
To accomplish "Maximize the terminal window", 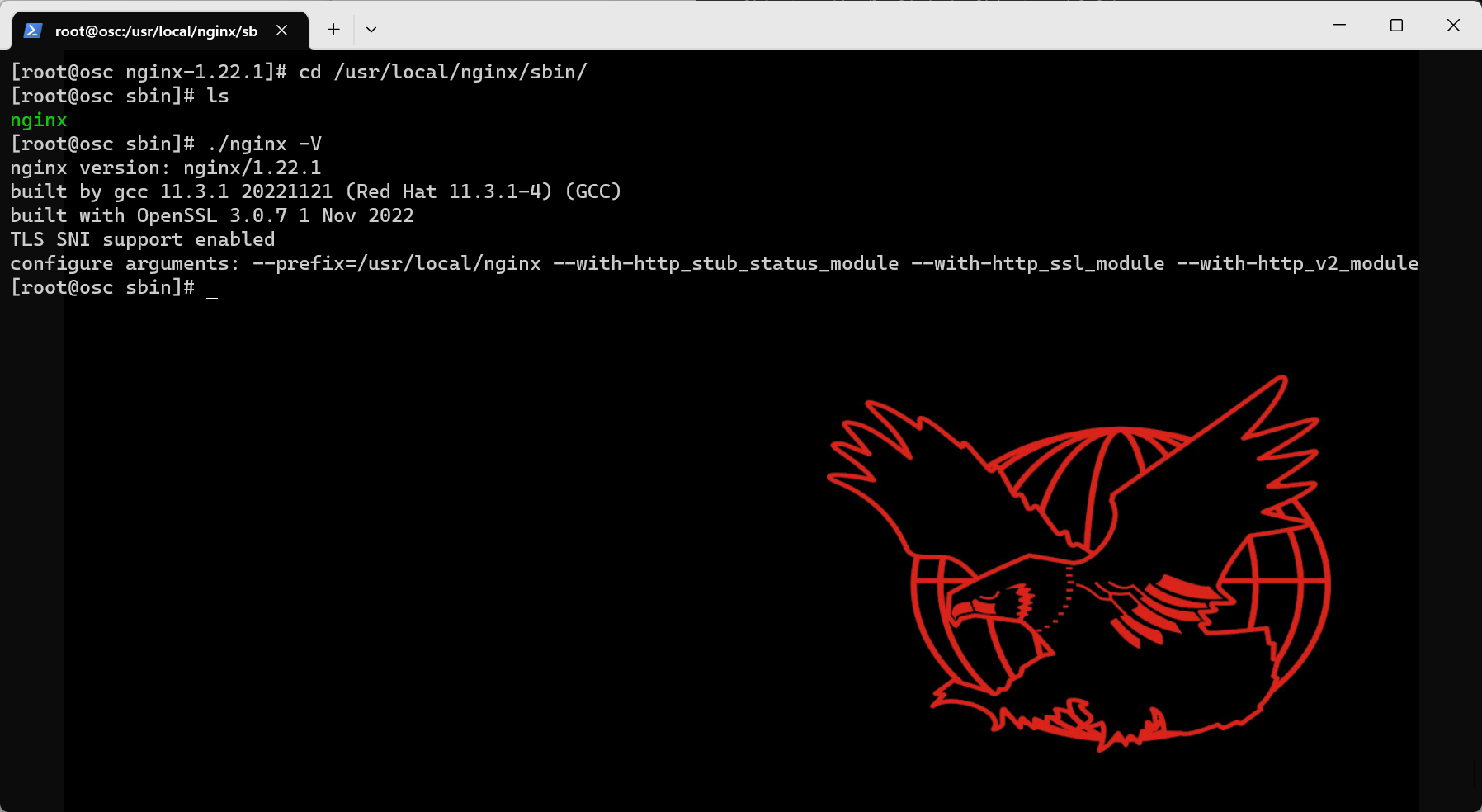I will pos(1396,25).
